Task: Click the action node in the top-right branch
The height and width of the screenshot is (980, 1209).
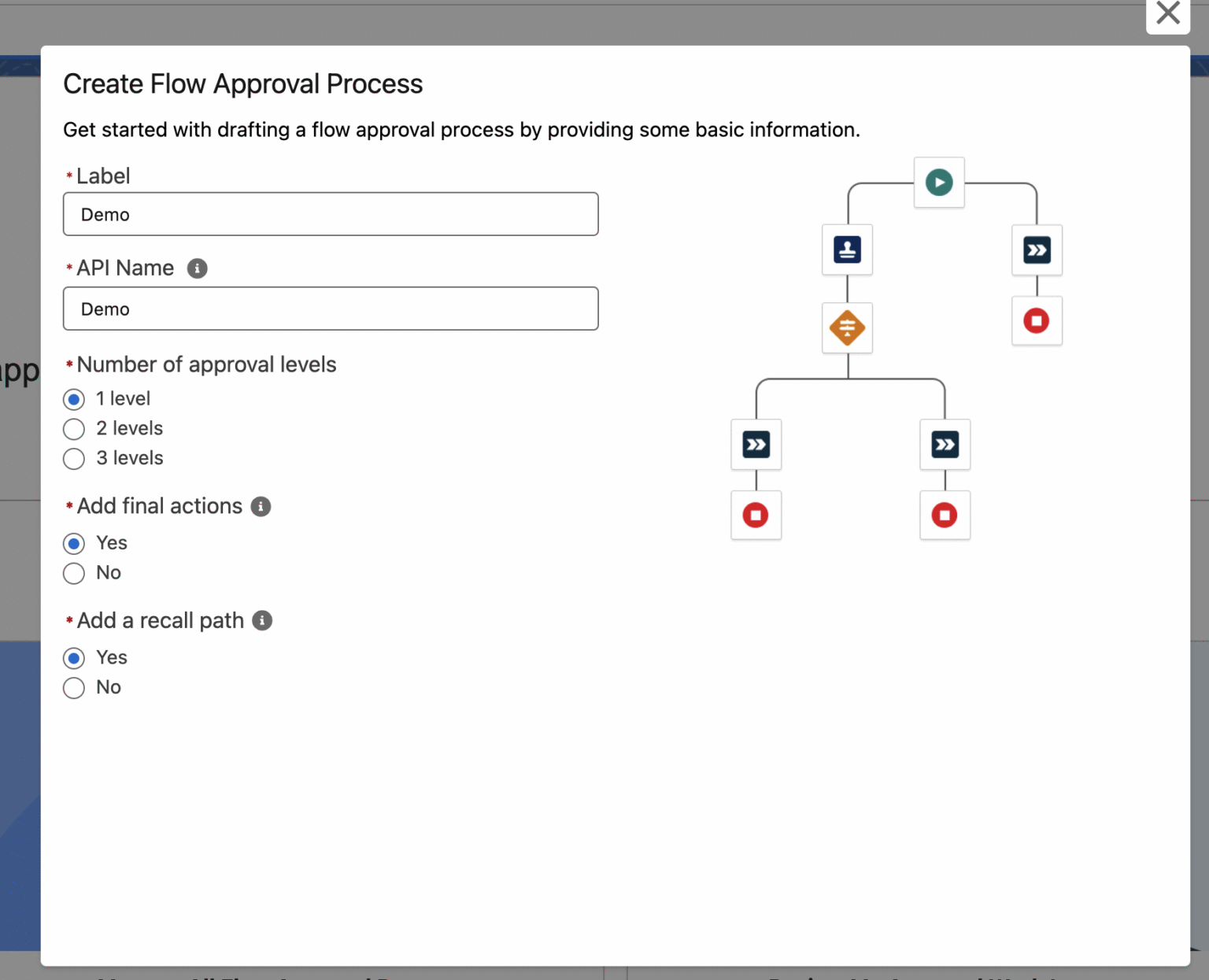Action: point(1037,250)
